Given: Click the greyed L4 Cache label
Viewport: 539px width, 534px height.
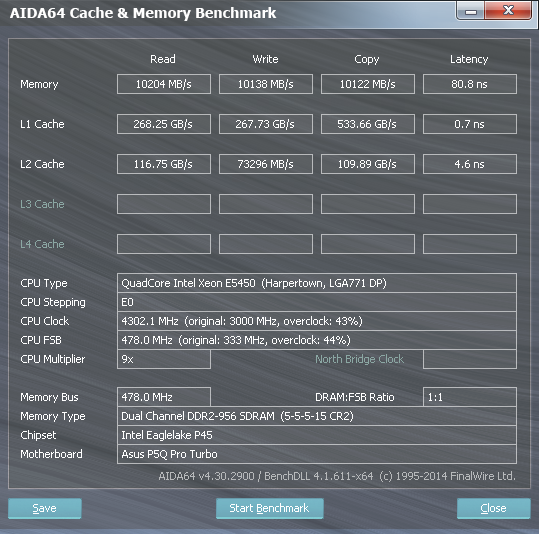Looking at the screenshot, I should (x=42, y=244).
